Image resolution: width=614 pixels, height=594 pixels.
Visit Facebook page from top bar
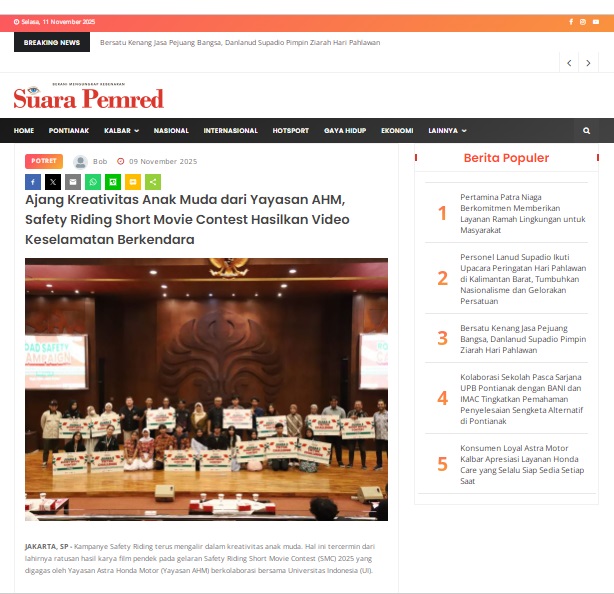click(571, 21)
